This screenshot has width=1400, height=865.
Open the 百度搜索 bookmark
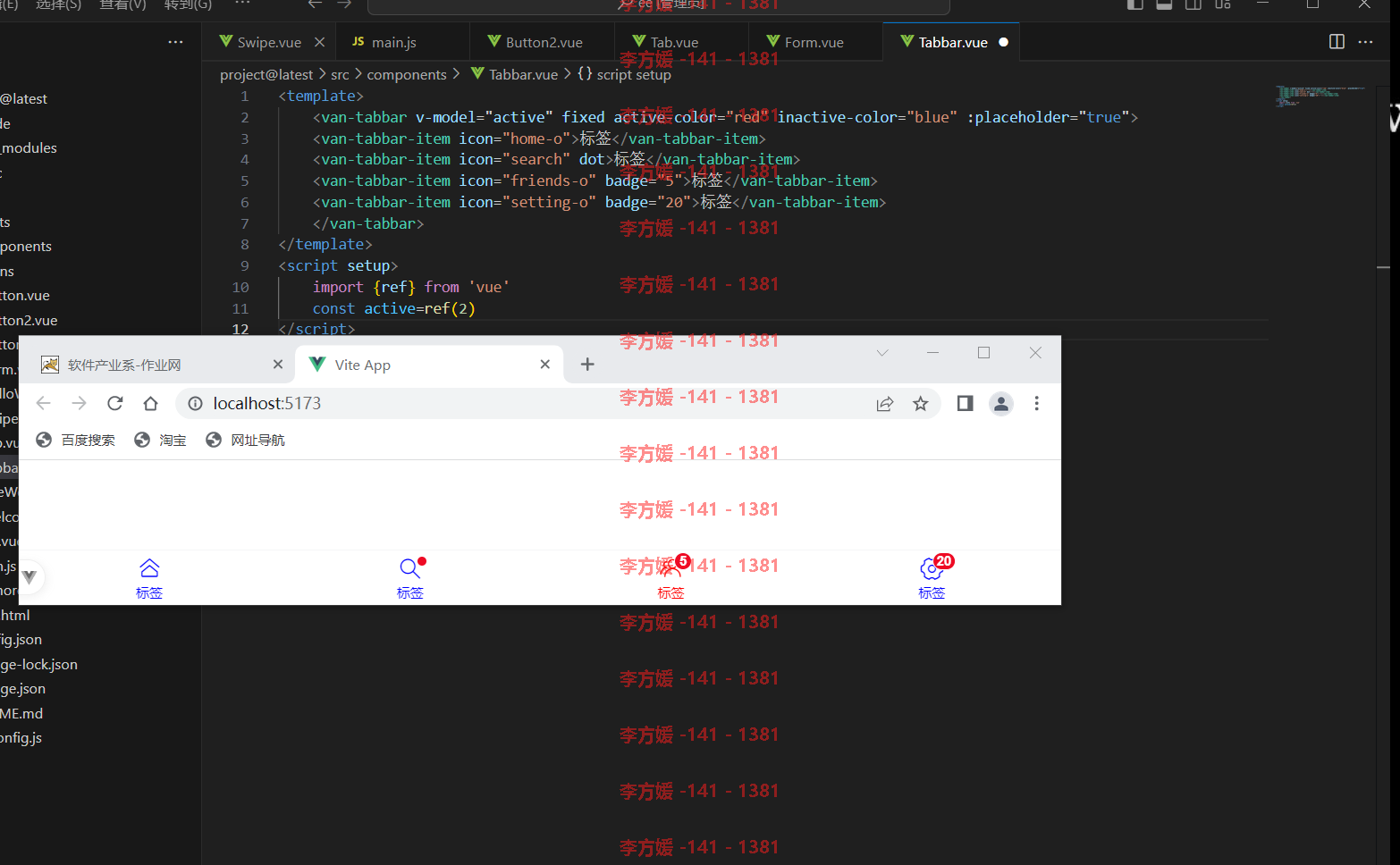tap(76, 440)
